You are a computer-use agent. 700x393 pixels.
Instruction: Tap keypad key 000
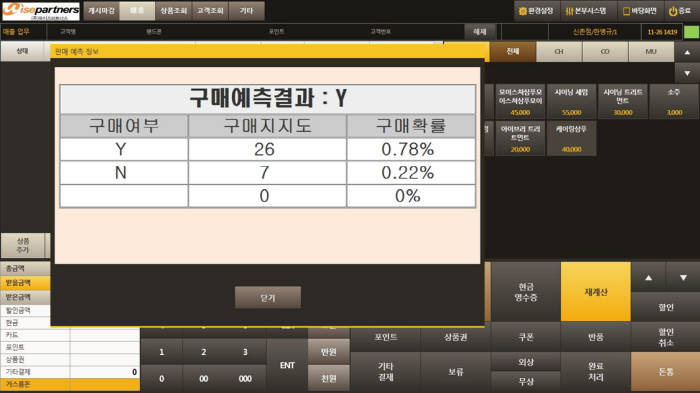click(245, 379)
